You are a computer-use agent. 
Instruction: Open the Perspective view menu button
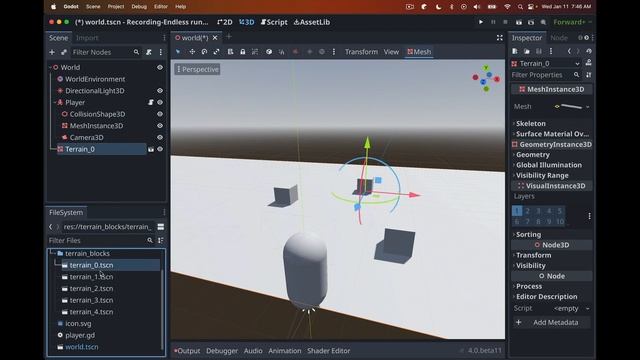197,69
